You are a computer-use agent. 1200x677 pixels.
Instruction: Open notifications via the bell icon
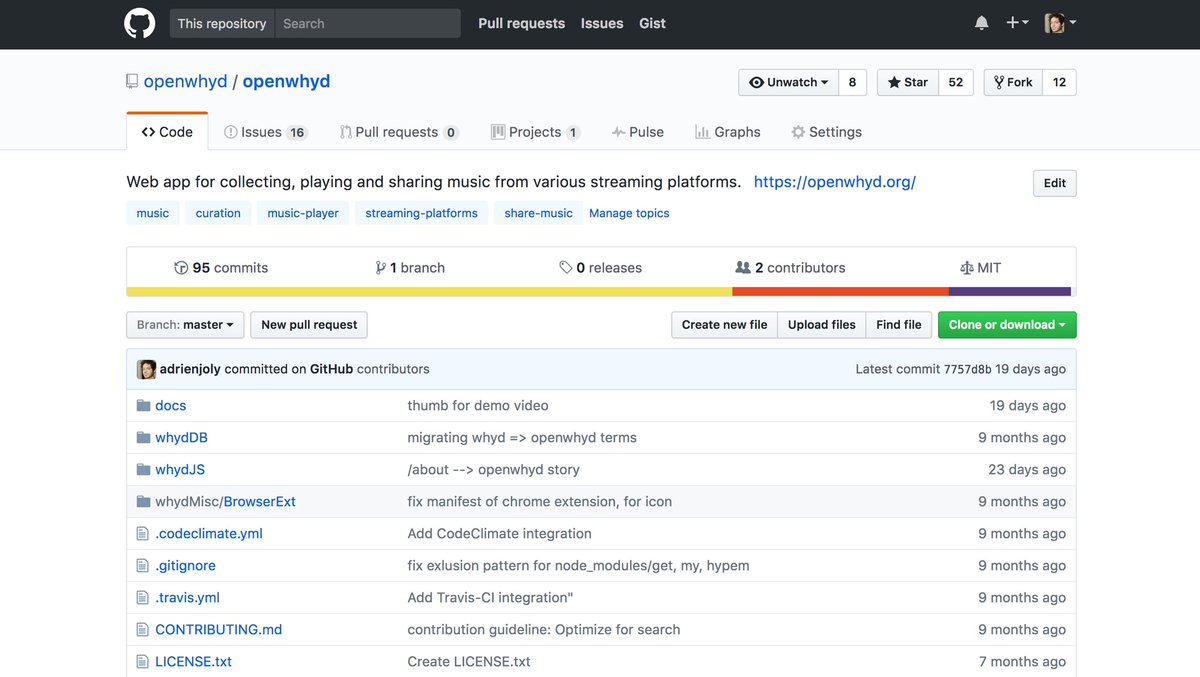click(981, 22)
